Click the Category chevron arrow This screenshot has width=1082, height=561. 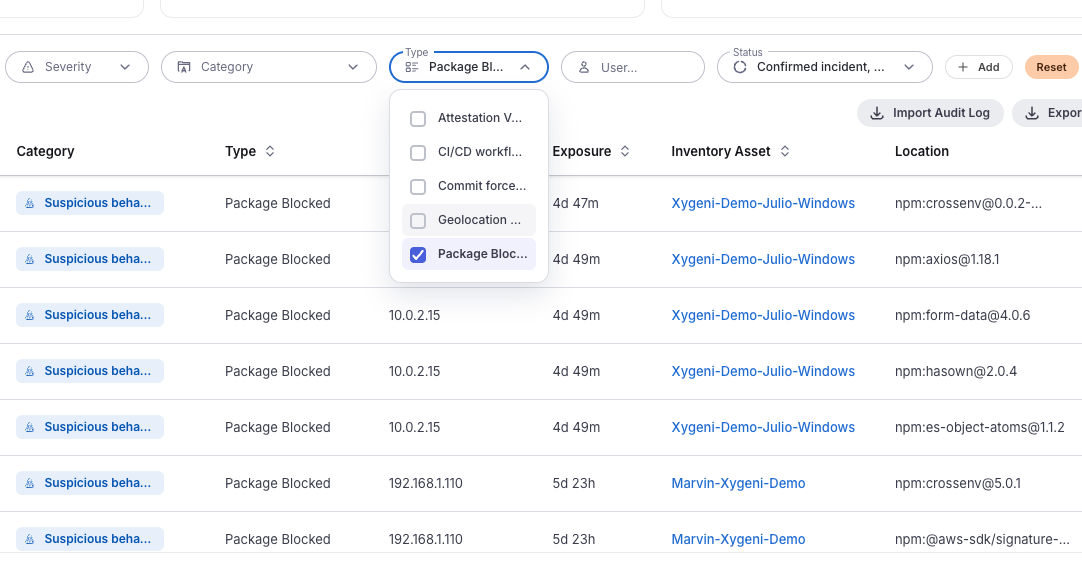coord(353,67)
